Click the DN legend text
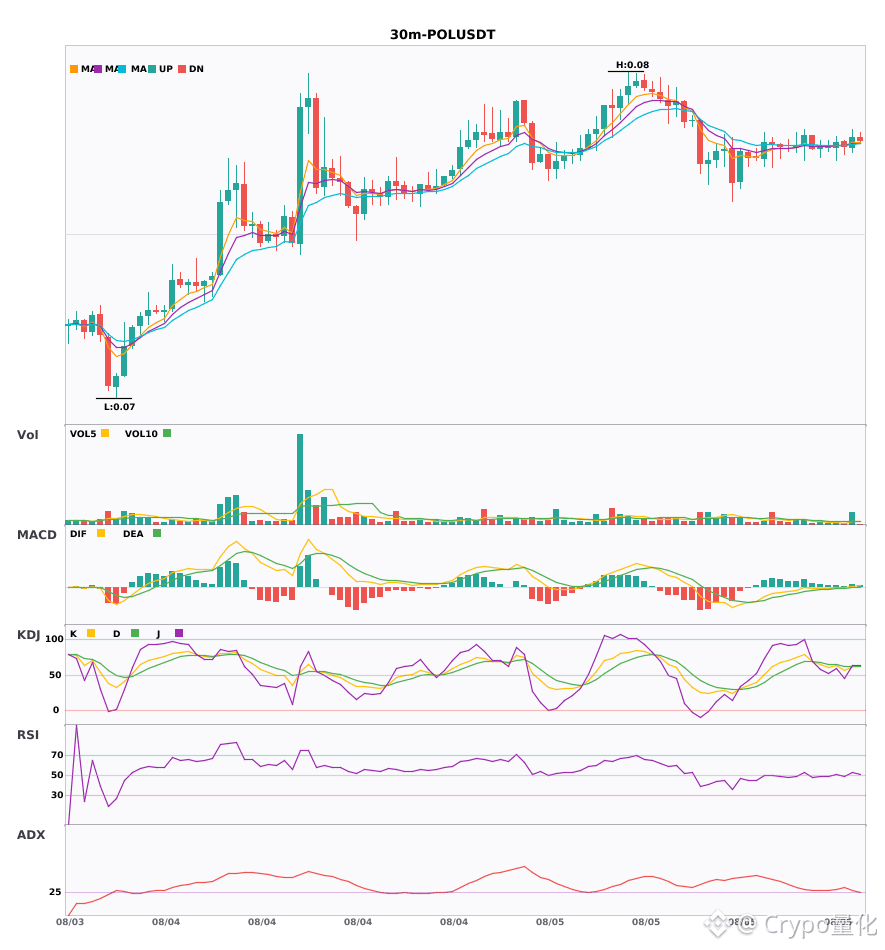Image resolution: width=885 pixels, height=950 pixels. pyautogui.click(x=196, y=69)
